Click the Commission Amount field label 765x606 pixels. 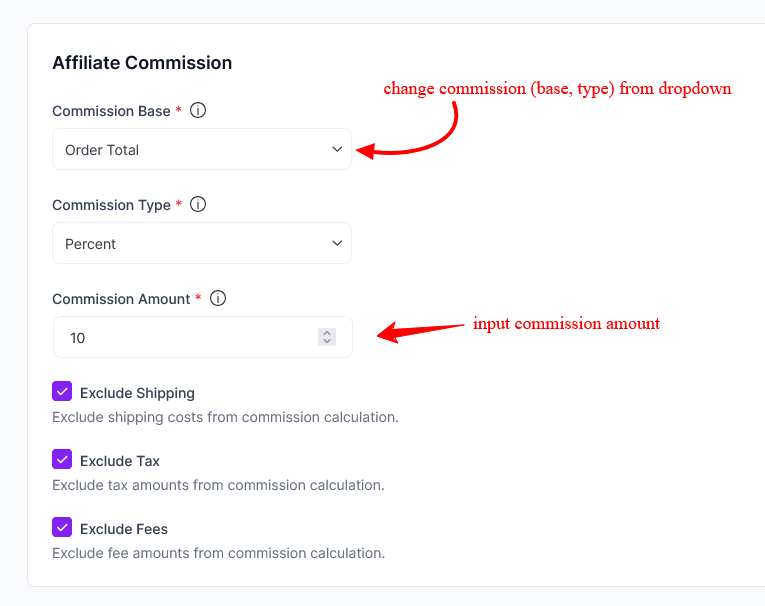click(121, 299)
